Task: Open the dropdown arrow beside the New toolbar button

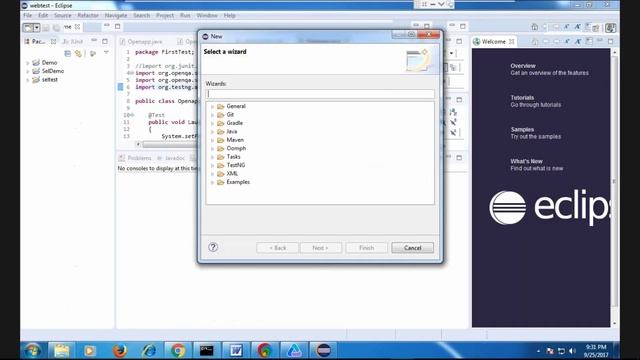Action: pos(36,27)
